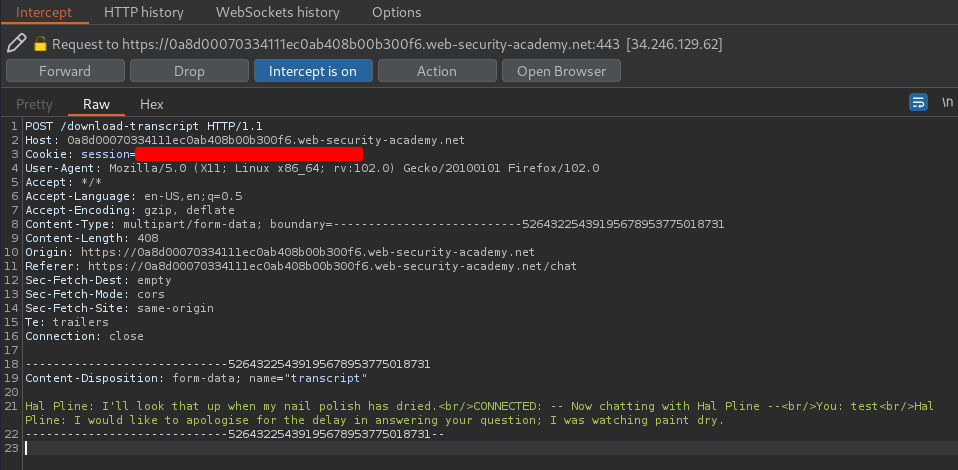The image size is (958, 470).
Task: Toggle the \n non-printable characters button
Action: (946, 103)
